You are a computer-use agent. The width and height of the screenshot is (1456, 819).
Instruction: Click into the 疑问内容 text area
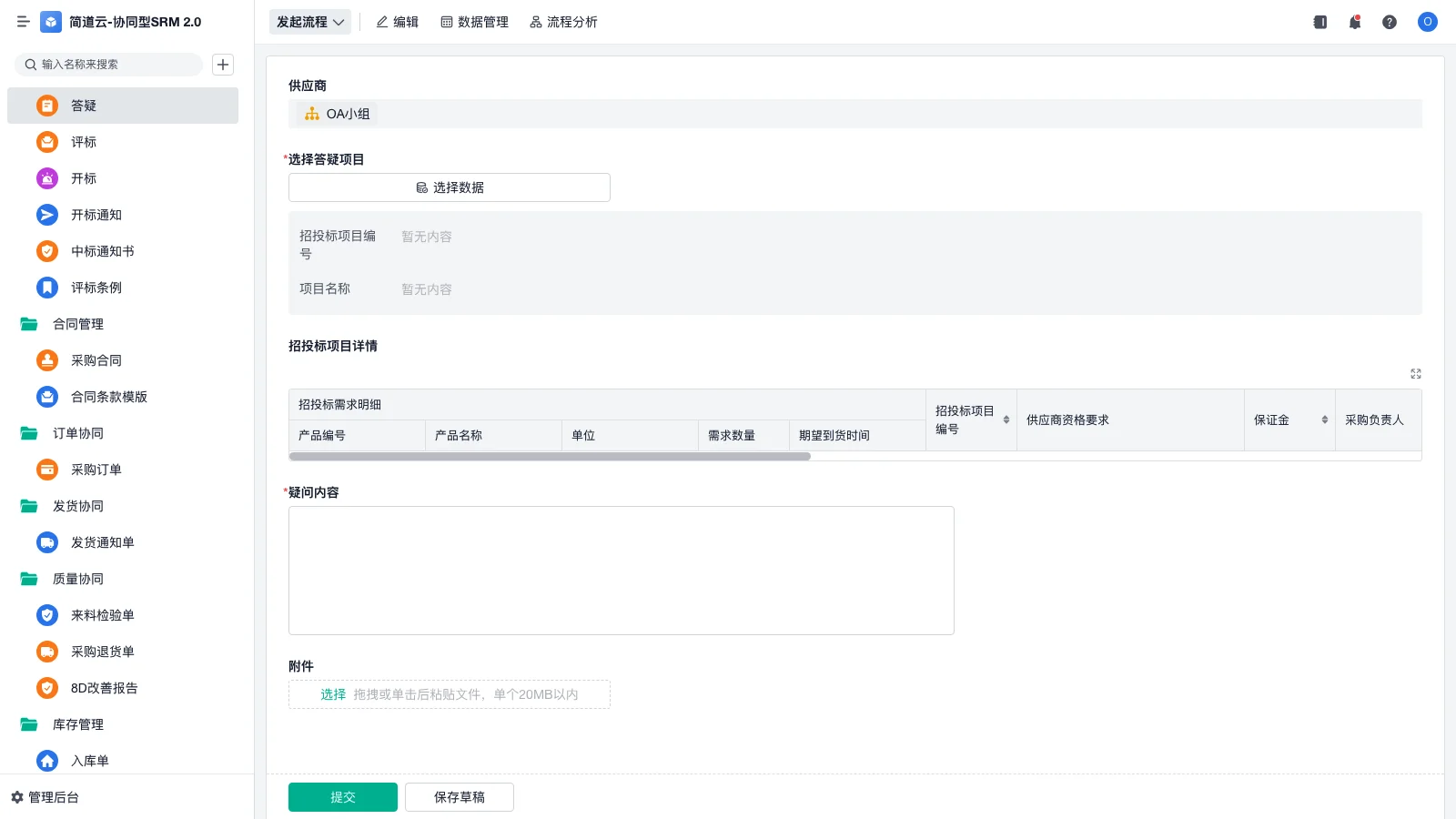click(x=622, y=571)
